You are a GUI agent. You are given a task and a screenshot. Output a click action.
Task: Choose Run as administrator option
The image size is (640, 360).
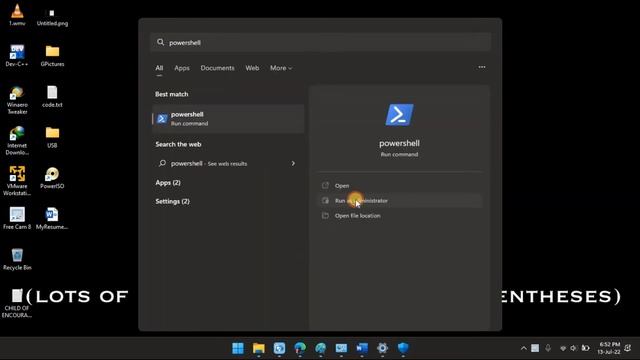coord(400,201)
